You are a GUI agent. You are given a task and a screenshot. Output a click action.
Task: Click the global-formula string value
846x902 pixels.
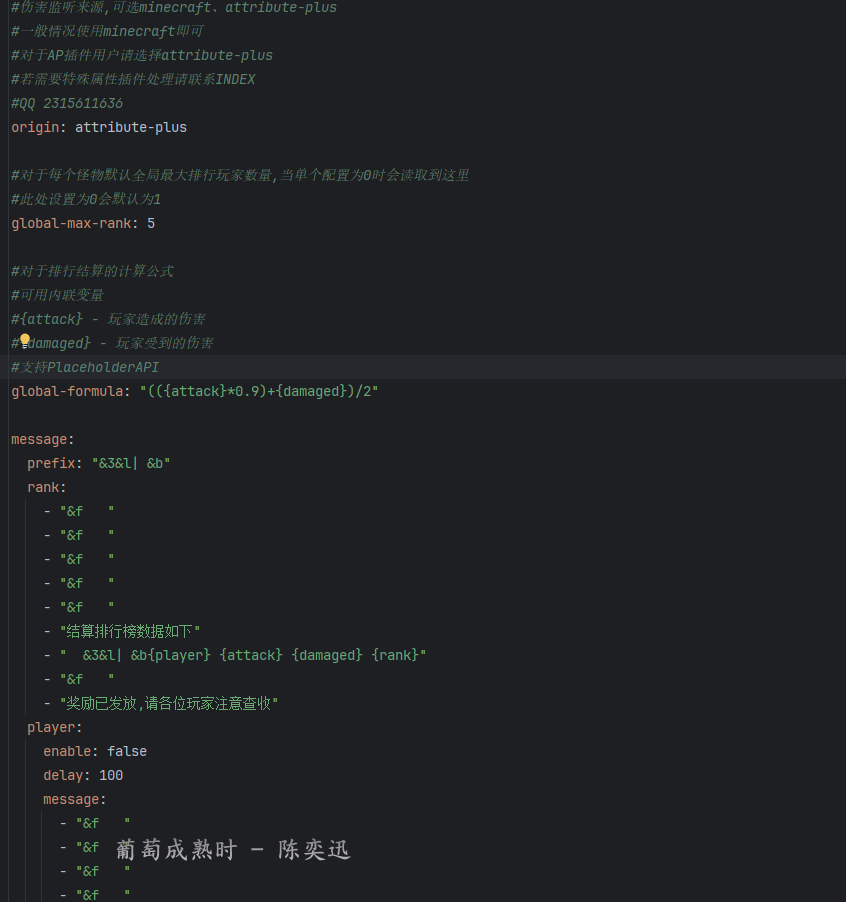259,391
